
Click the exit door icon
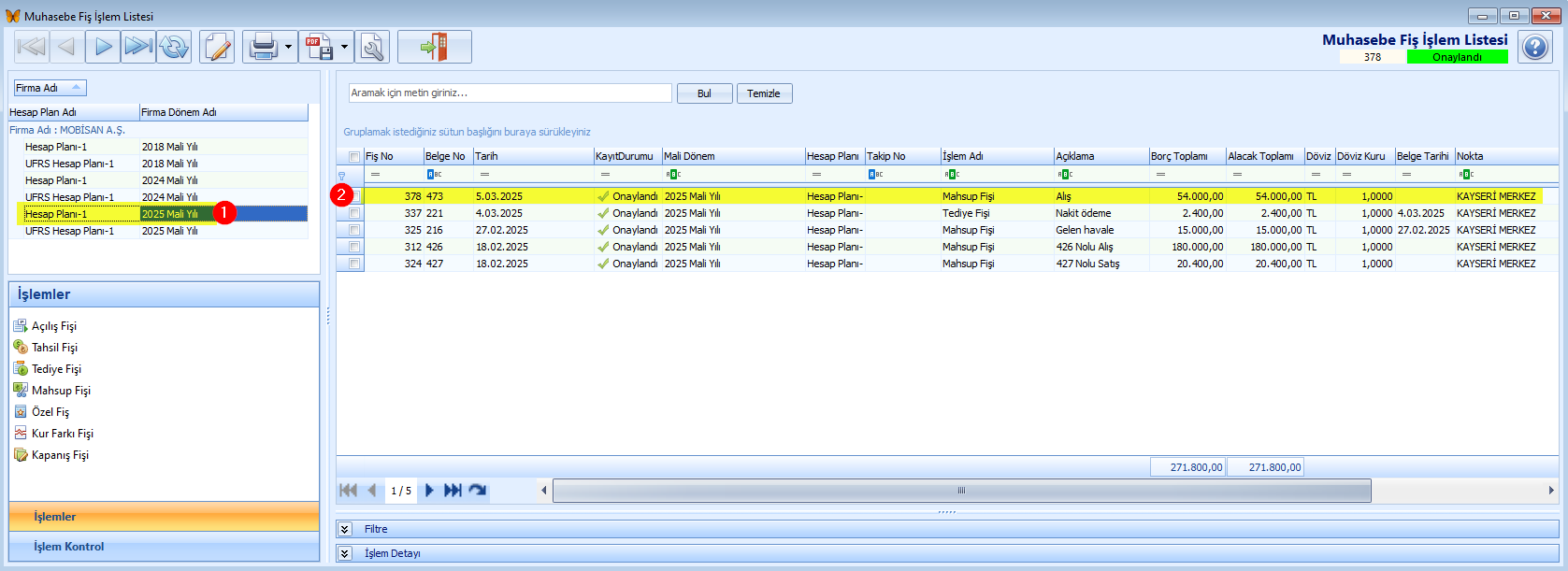(435, 47)
